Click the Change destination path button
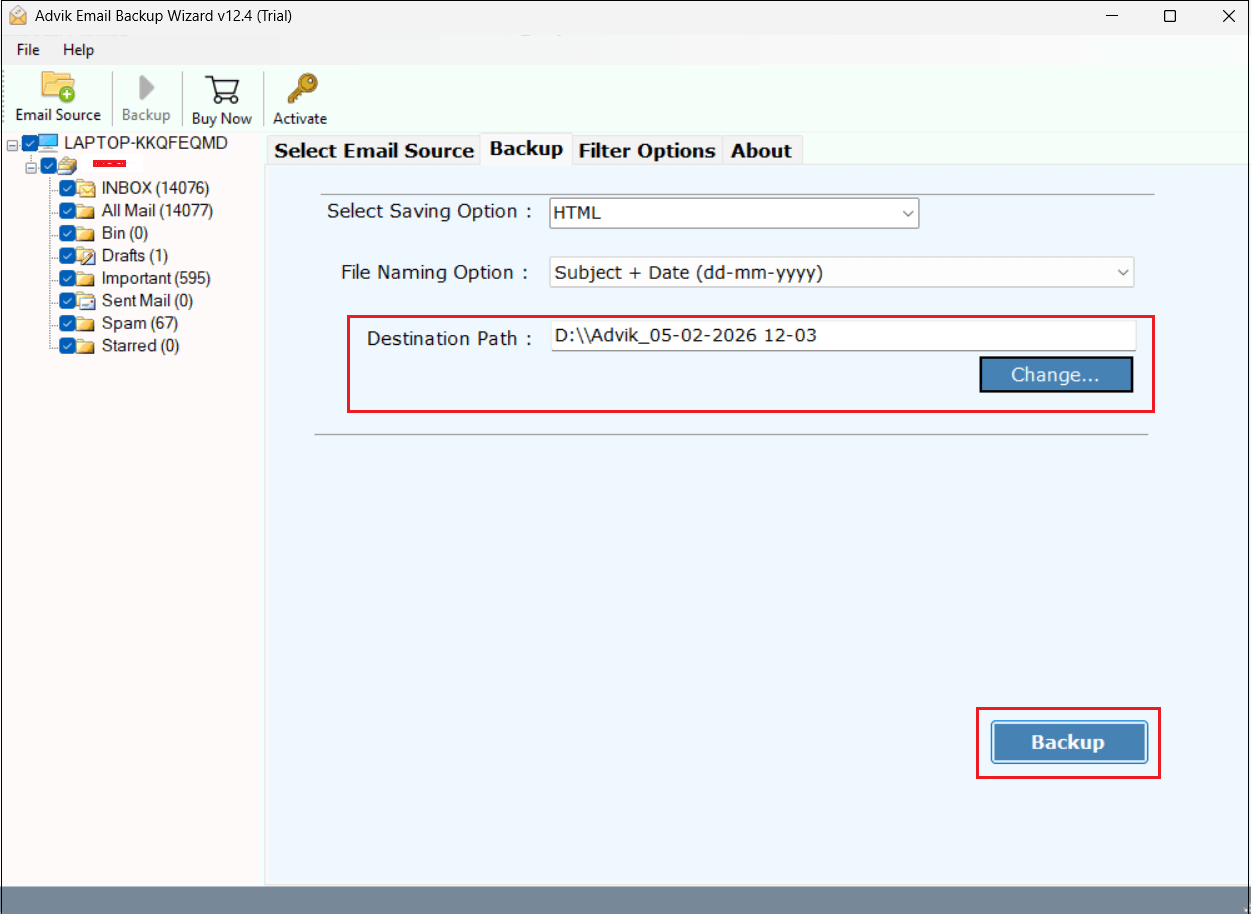The image size is (1251, 914). (x=1055, y=374)
